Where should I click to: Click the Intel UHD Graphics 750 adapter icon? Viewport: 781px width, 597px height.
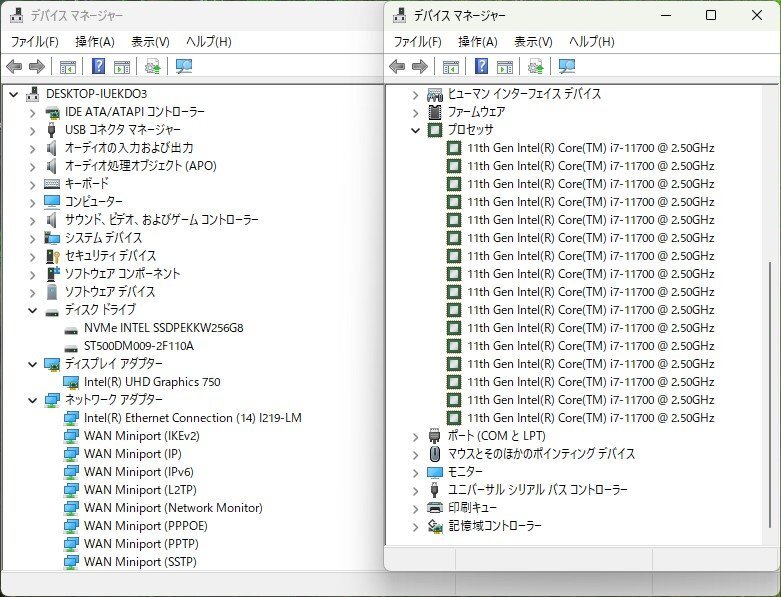tap(71, 382)
